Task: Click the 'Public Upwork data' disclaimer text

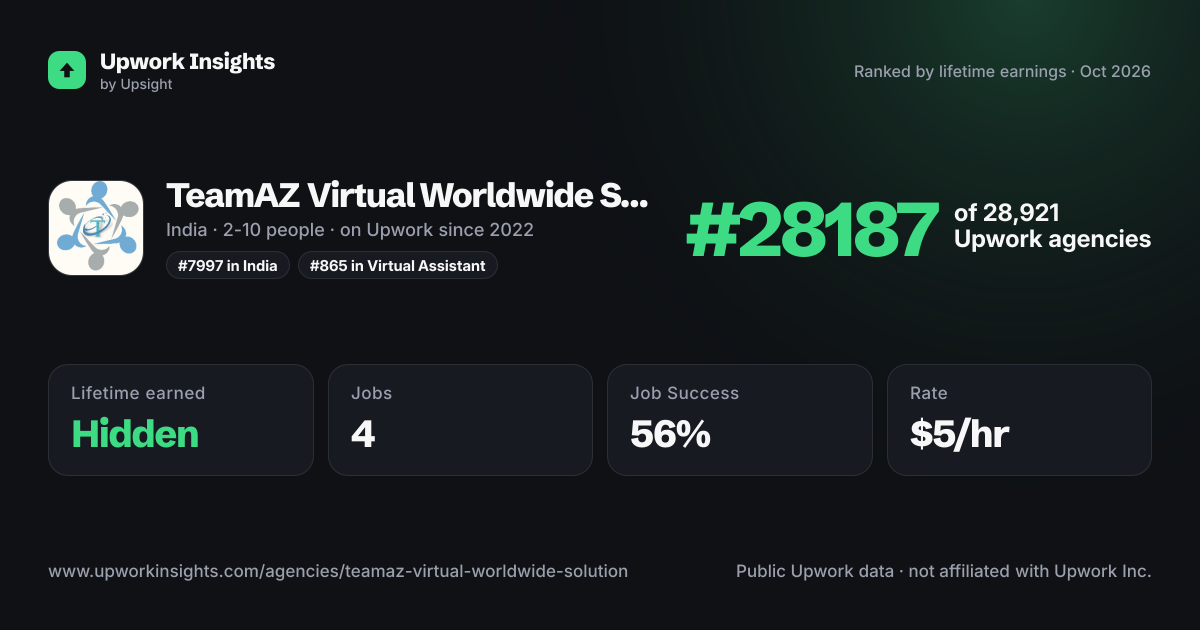Action: pos(944,572)
